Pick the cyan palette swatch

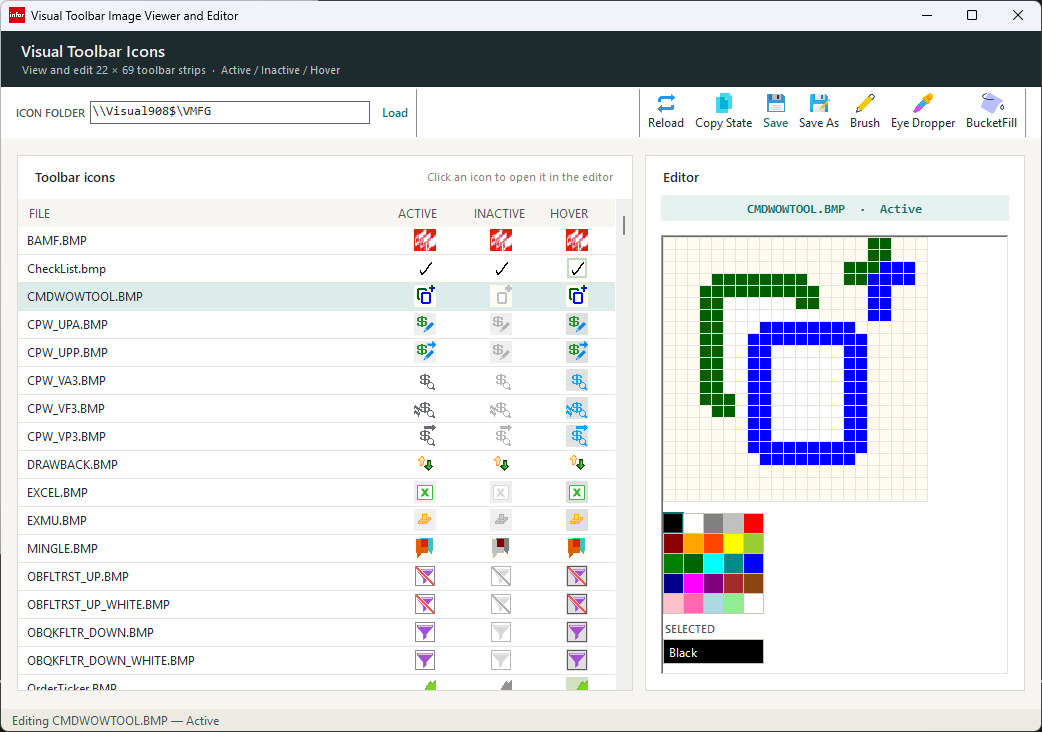coord(713,563)
